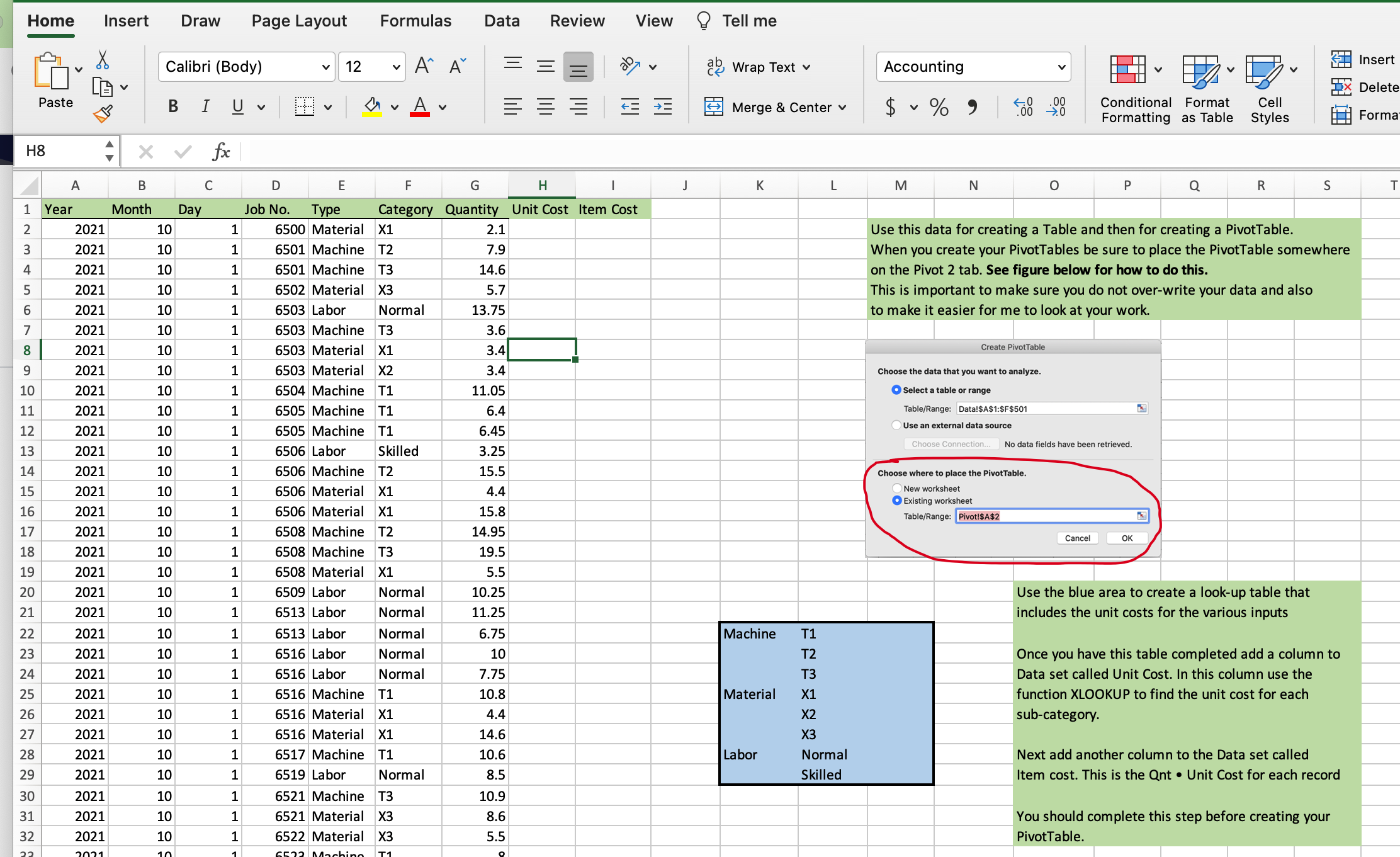
Task: Select the New worksheet radio button
Action: (x=896, y=488)
